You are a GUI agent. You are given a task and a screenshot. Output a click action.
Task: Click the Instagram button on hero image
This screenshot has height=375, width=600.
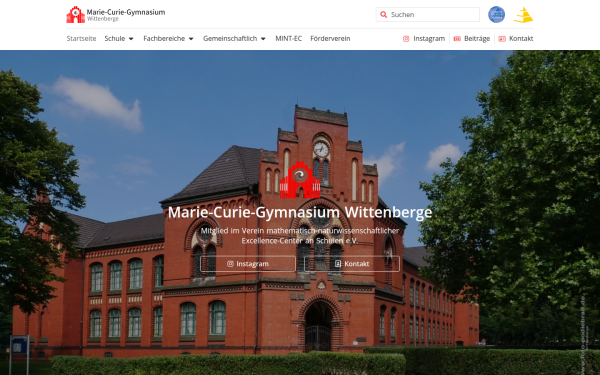point(248,264)
